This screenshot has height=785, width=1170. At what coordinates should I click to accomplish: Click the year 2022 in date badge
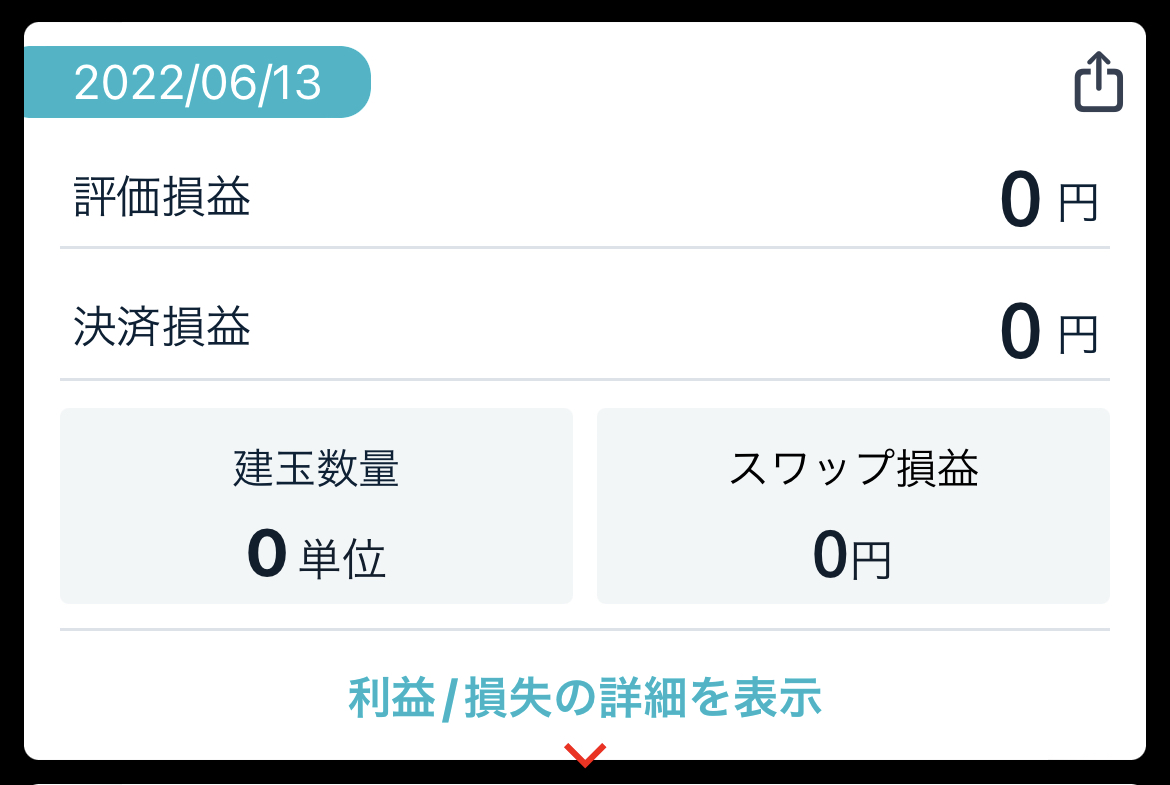click(129, 82)
